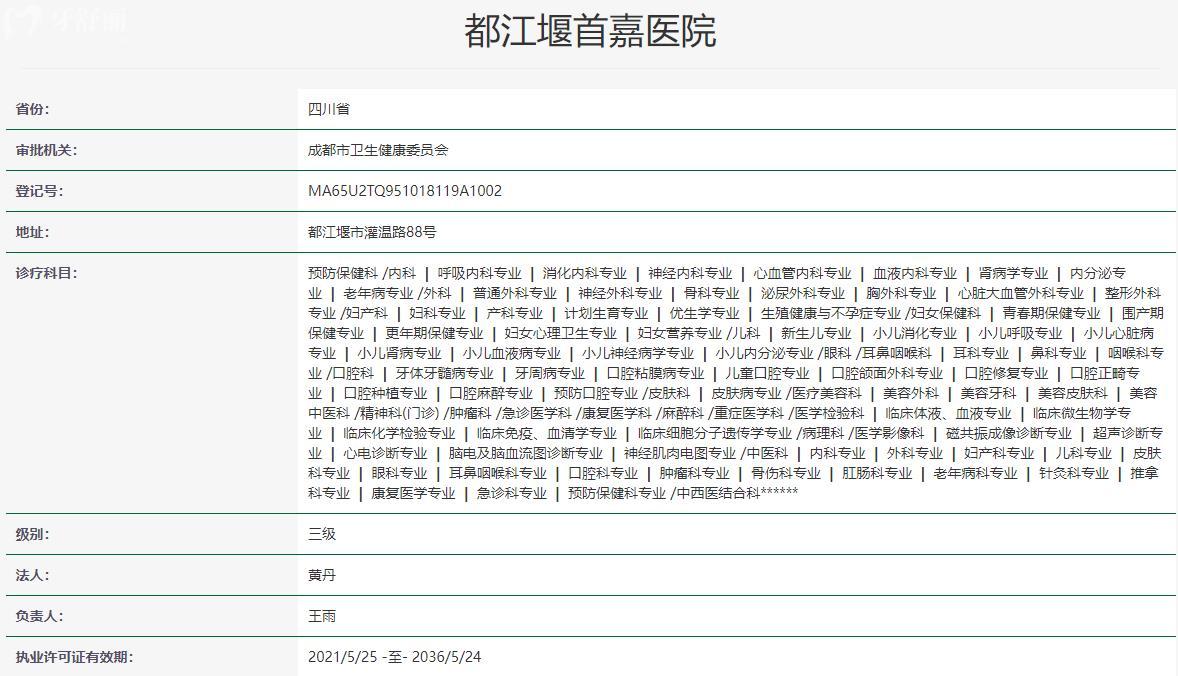Viewport: 1178px width, 676px height.
Task: Click 口腔种植专业 in the department list
Action: click(x=385, y=394)
